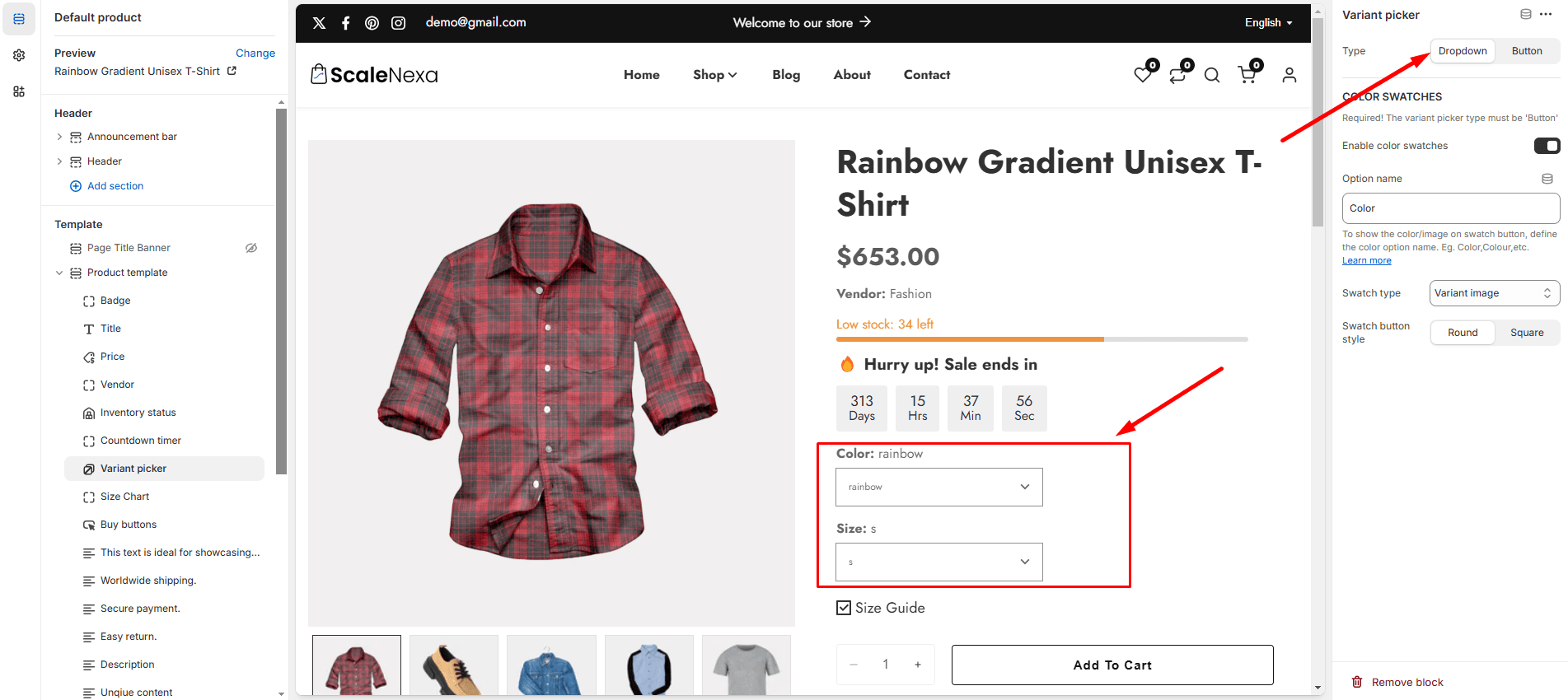This screenshot has width=1568, height=700.
Task: Click the Size Guide checkbox icon
Action: point(844,608)
